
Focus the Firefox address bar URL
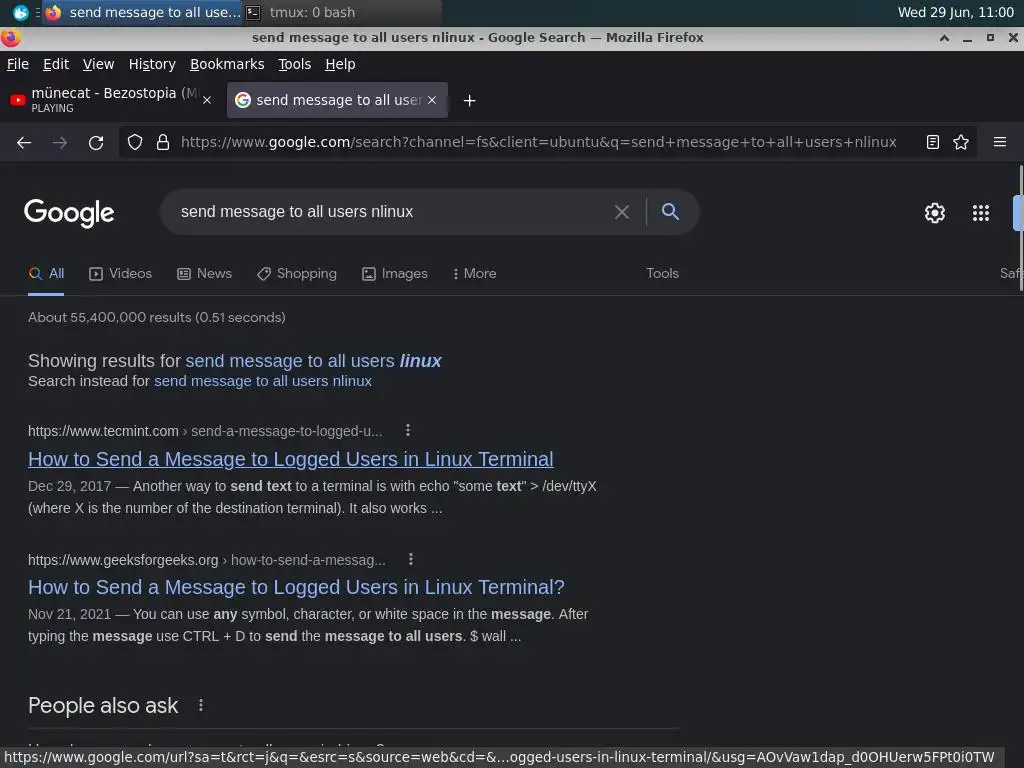tap(538, 142)
